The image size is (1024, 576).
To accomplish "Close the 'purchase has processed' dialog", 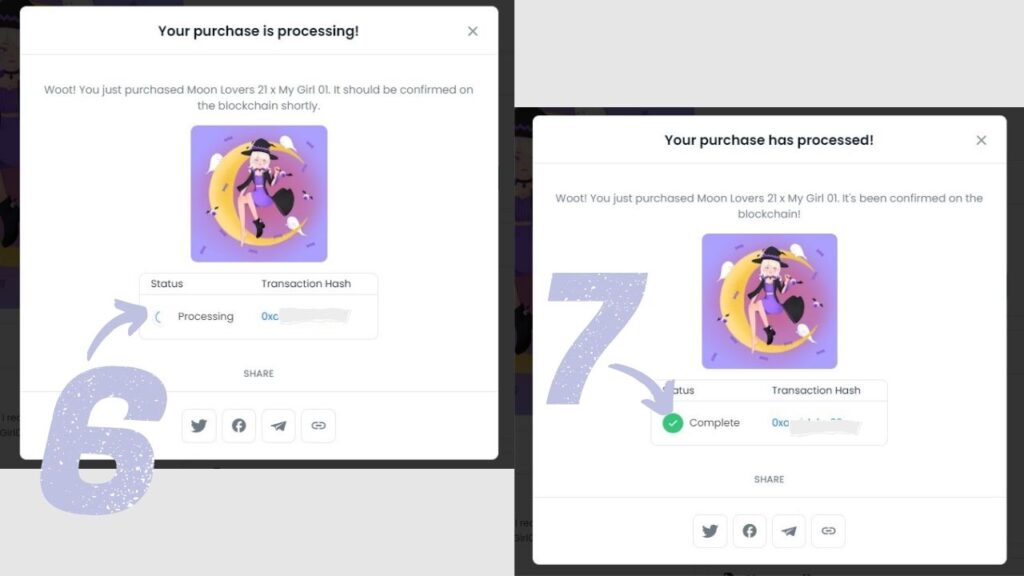I will click(981, 140).
